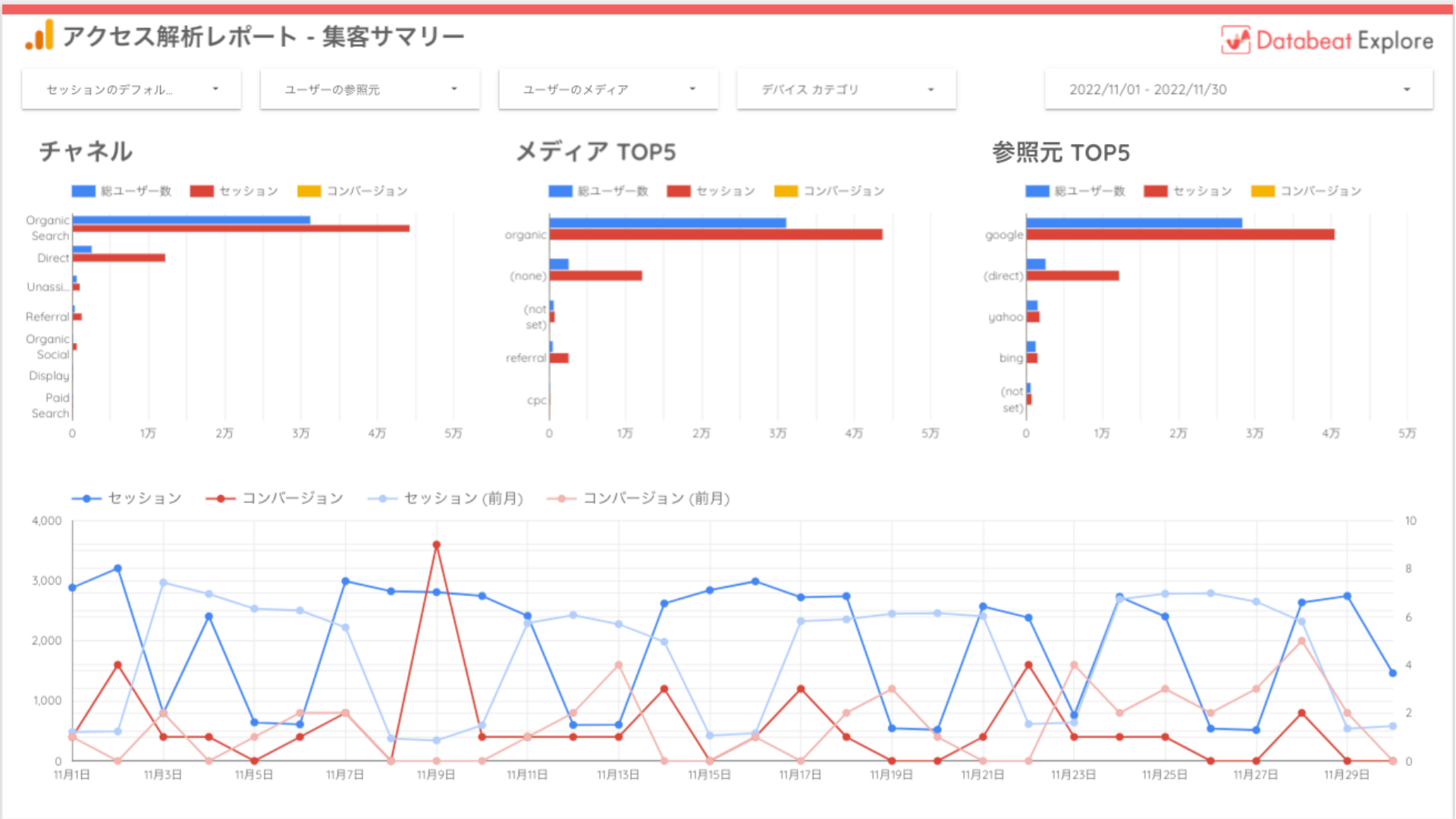
Task: Click the blue セッション legend marker in line chart
Action: [x=86, y=498]
